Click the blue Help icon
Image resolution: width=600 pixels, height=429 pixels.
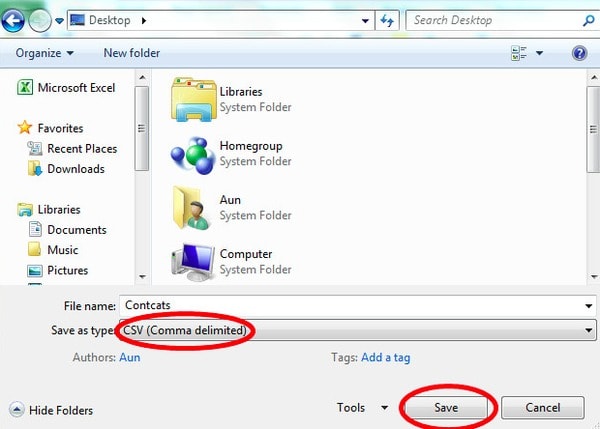tap(579, 53)
